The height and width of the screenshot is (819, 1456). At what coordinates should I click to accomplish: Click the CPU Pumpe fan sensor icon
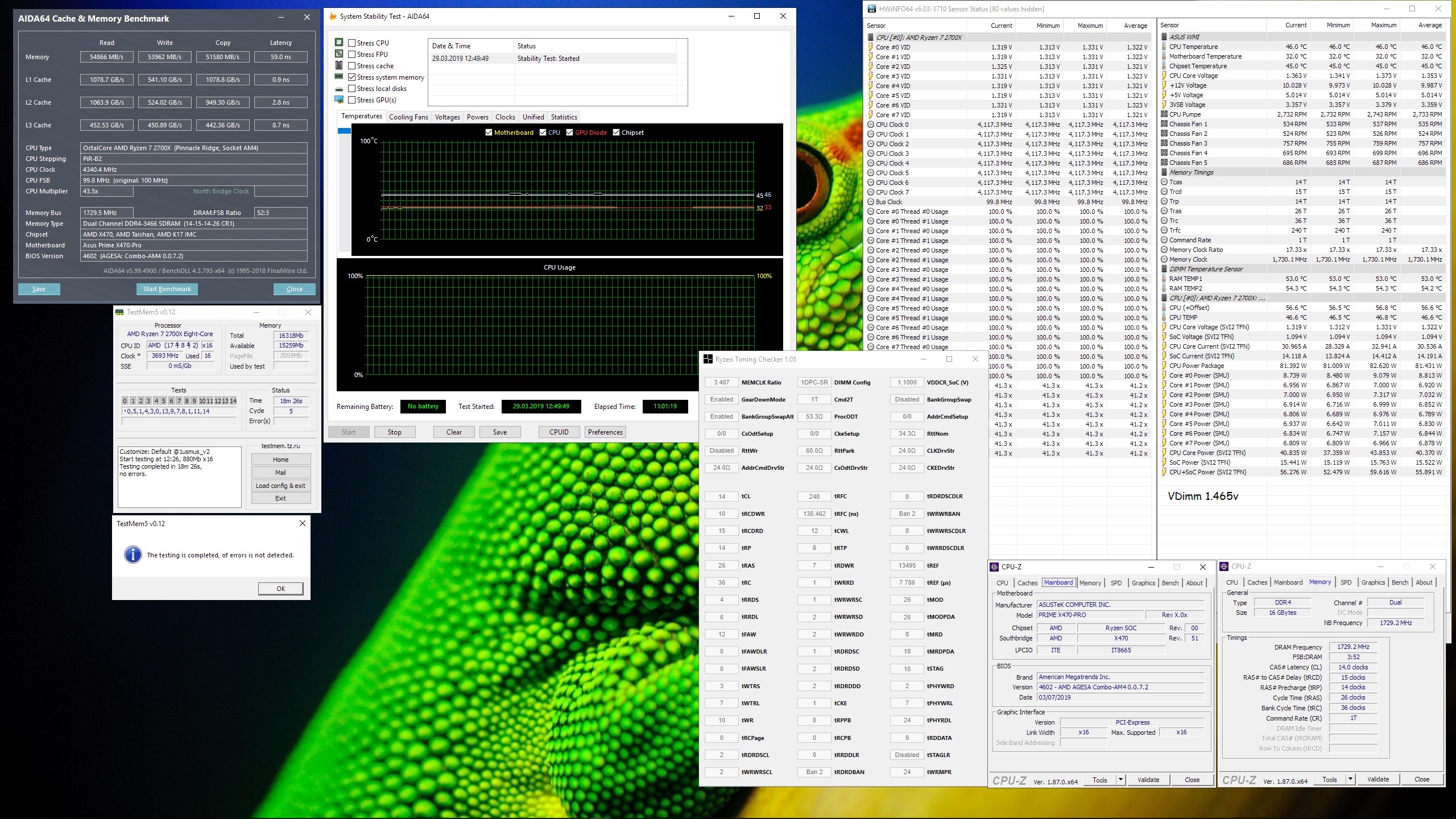pyautogui.click(x=1164, y=114)
